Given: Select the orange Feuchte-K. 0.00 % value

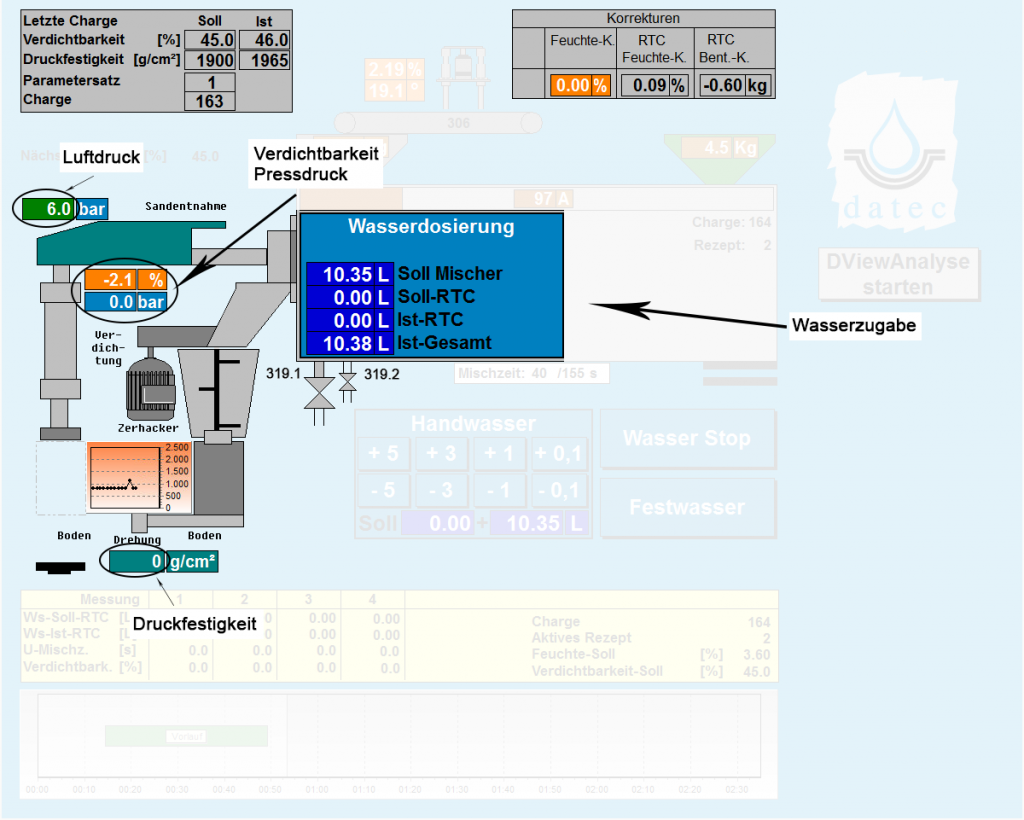Looking at the screenshot, I should tap(579, 85).
